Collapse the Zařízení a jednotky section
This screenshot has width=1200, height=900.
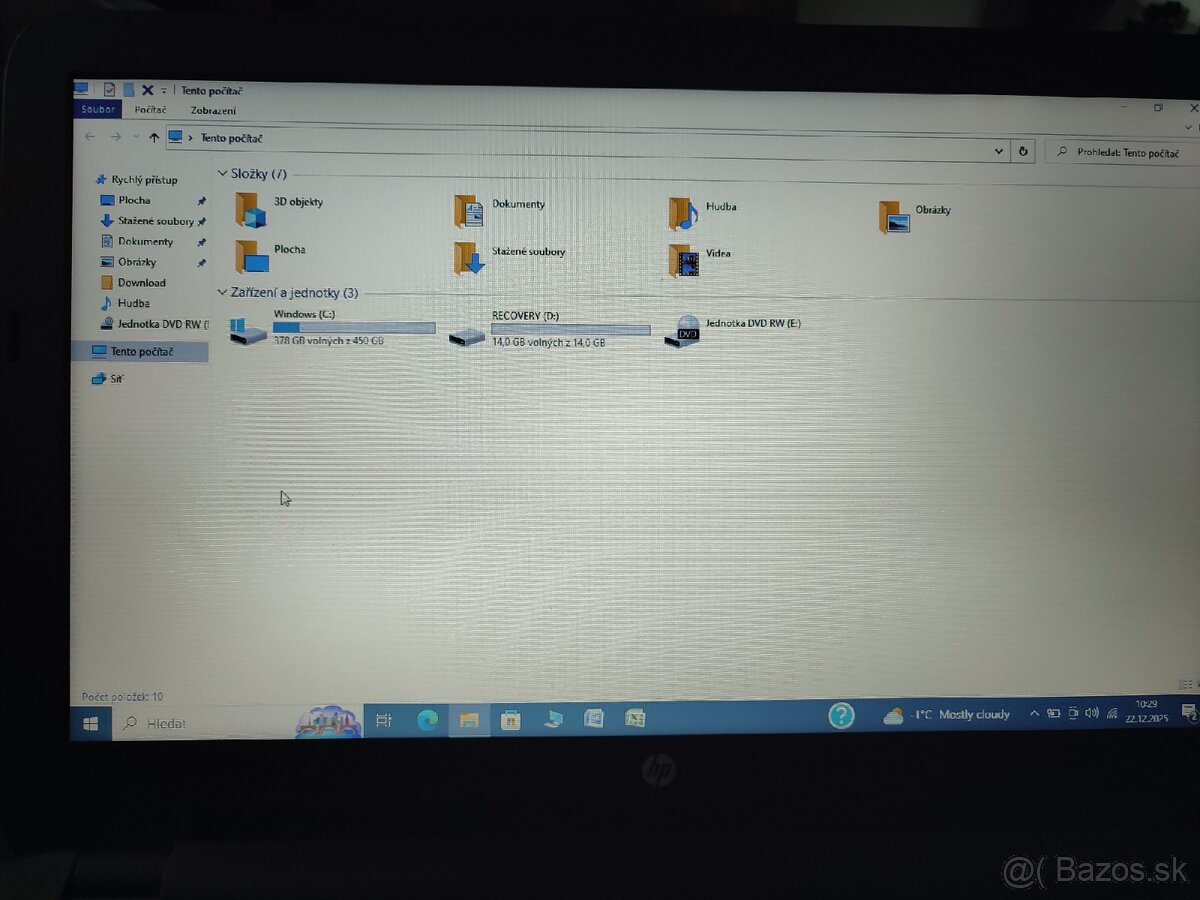click(221, 292)
